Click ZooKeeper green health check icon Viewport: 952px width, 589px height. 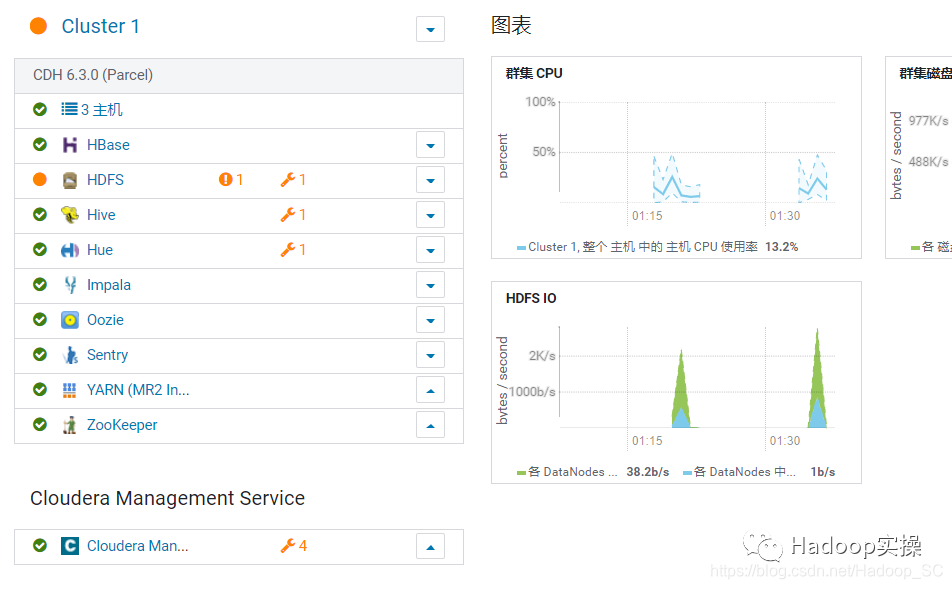40,424
